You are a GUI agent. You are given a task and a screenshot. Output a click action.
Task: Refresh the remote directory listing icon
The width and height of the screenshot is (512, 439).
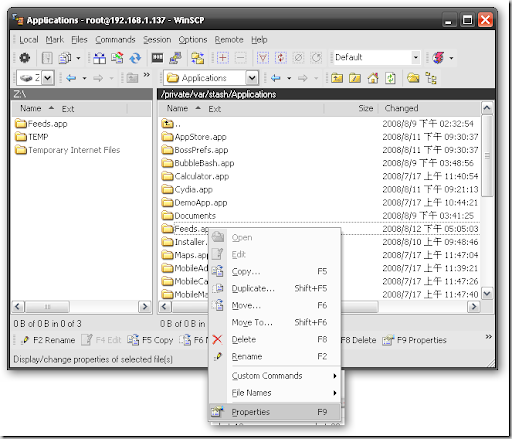[390, 78]
